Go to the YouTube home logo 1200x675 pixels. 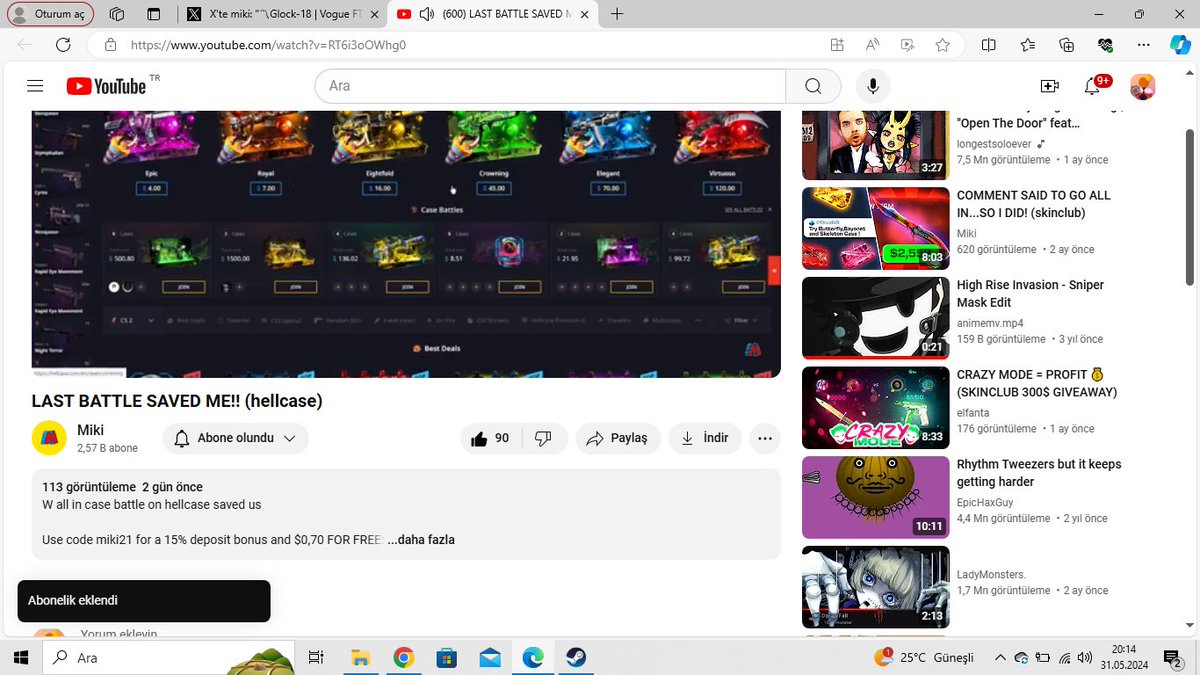click(107, 86)
